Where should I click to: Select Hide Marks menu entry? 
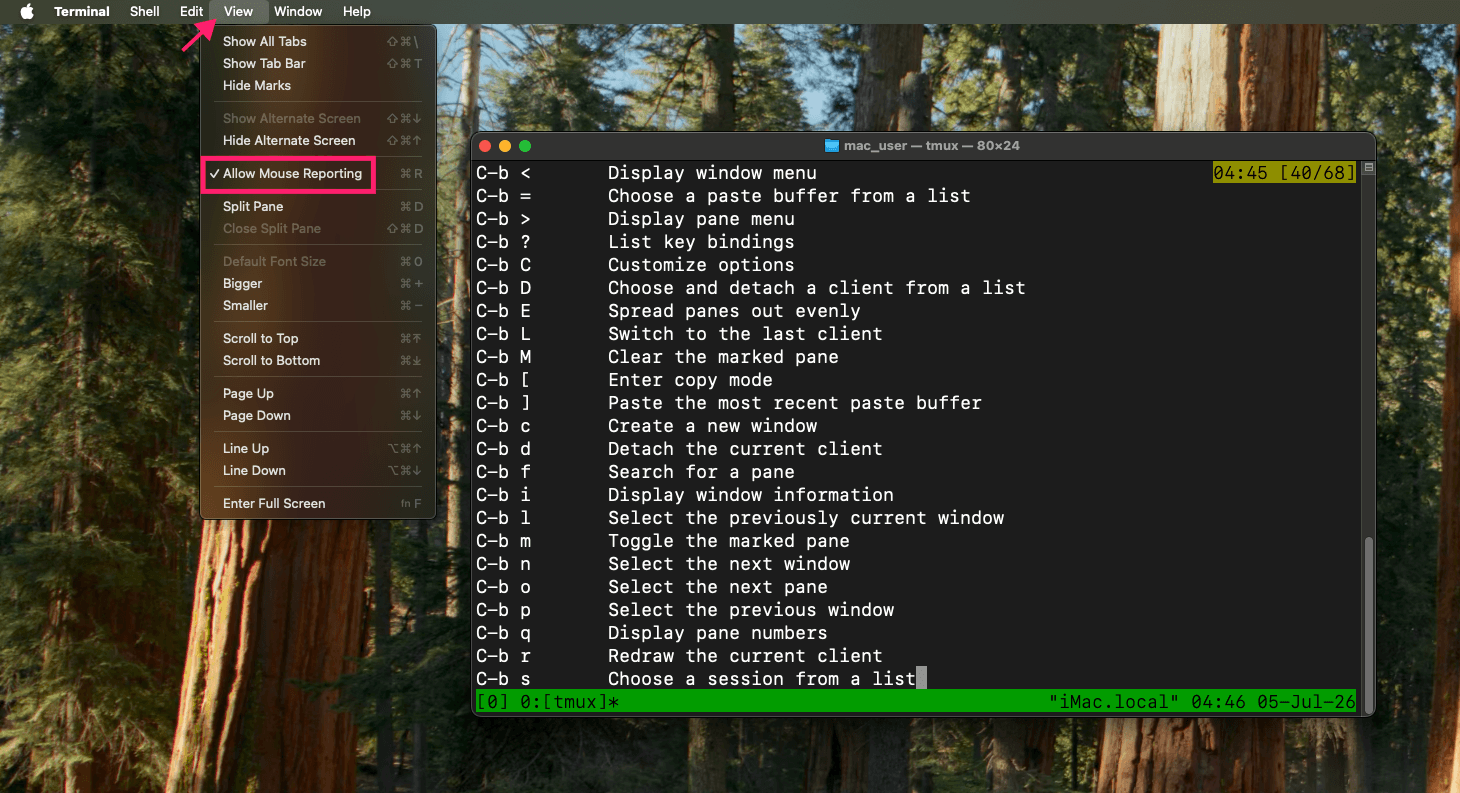318,86
